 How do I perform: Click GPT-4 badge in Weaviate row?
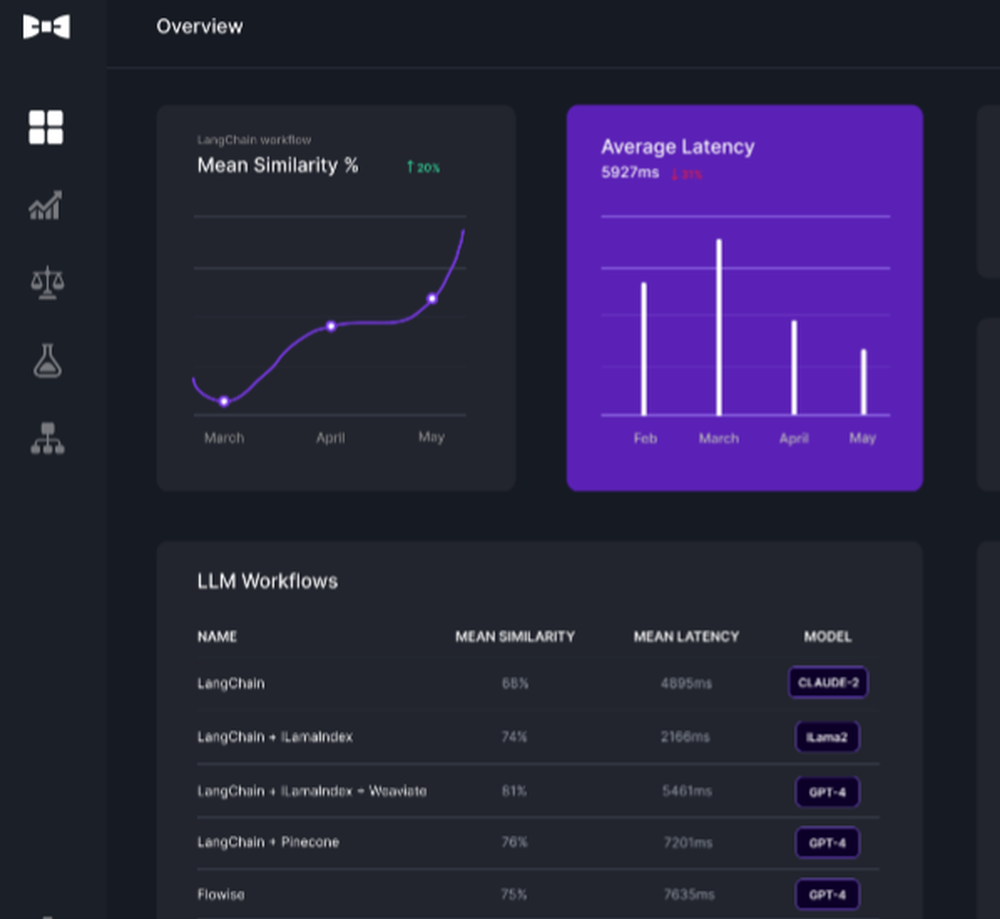[x=827, y=792]
